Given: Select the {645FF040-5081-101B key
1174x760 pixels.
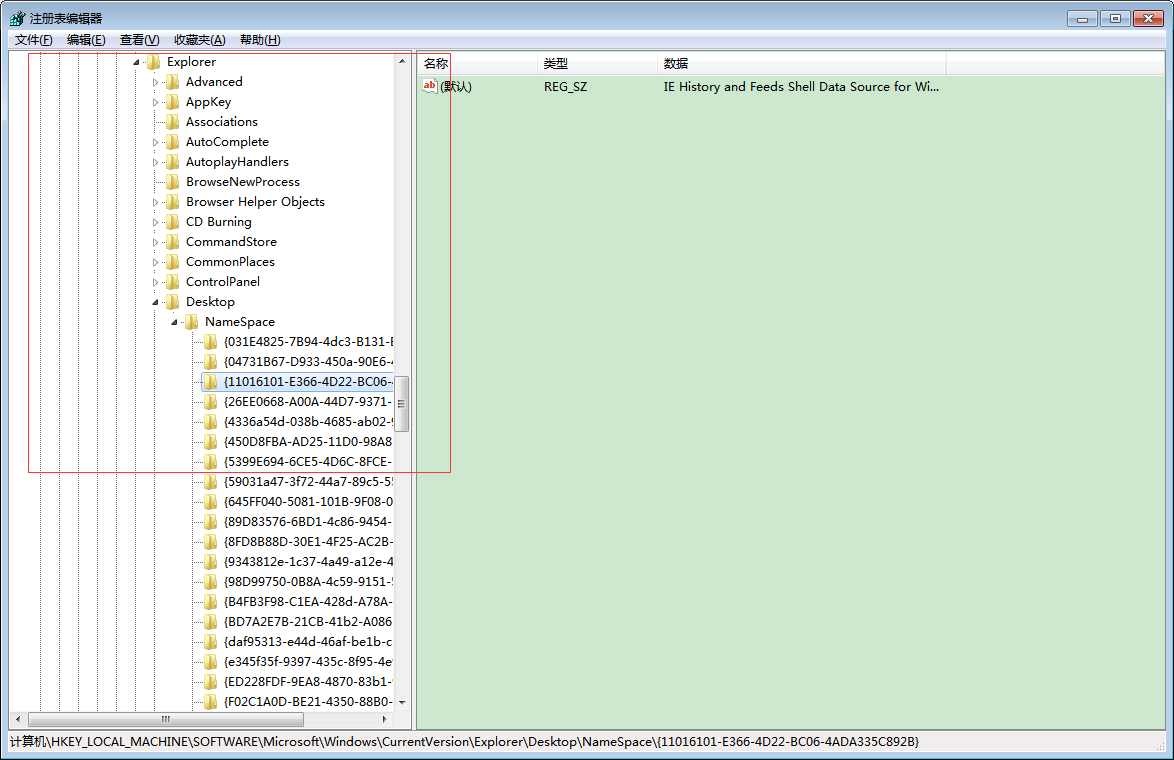Looking at the screenshot, I should click(307, 502).
